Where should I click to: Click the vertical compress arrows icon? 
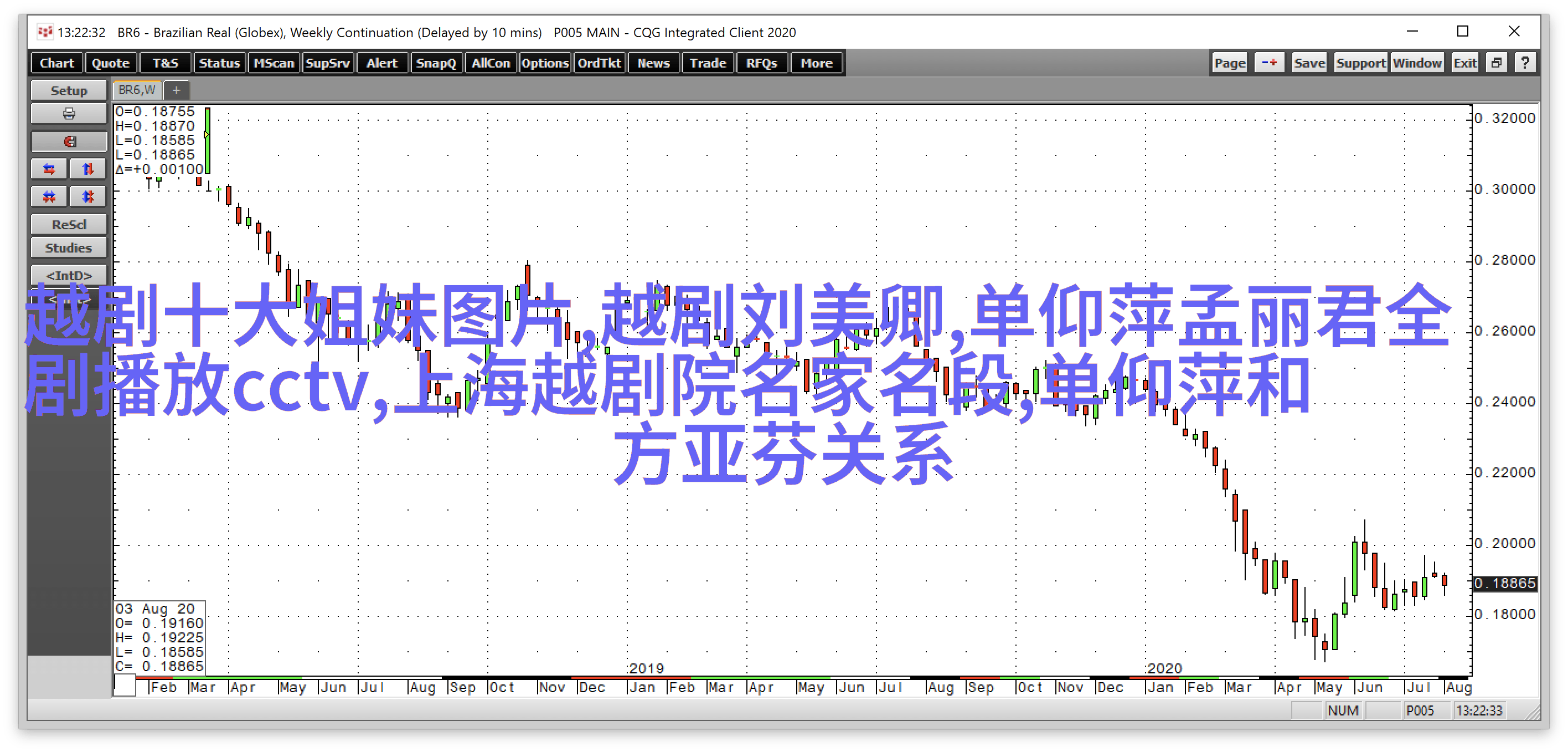point(87,196)
